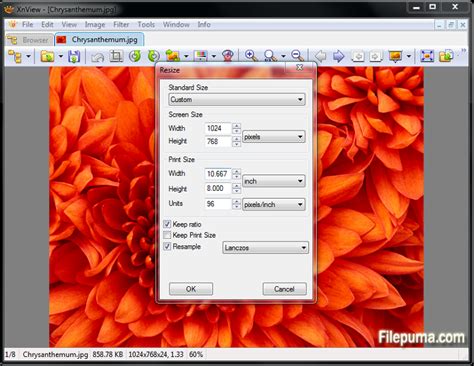Click OK in the Resize dialog

pyautogui.click(x=191, y=289)
